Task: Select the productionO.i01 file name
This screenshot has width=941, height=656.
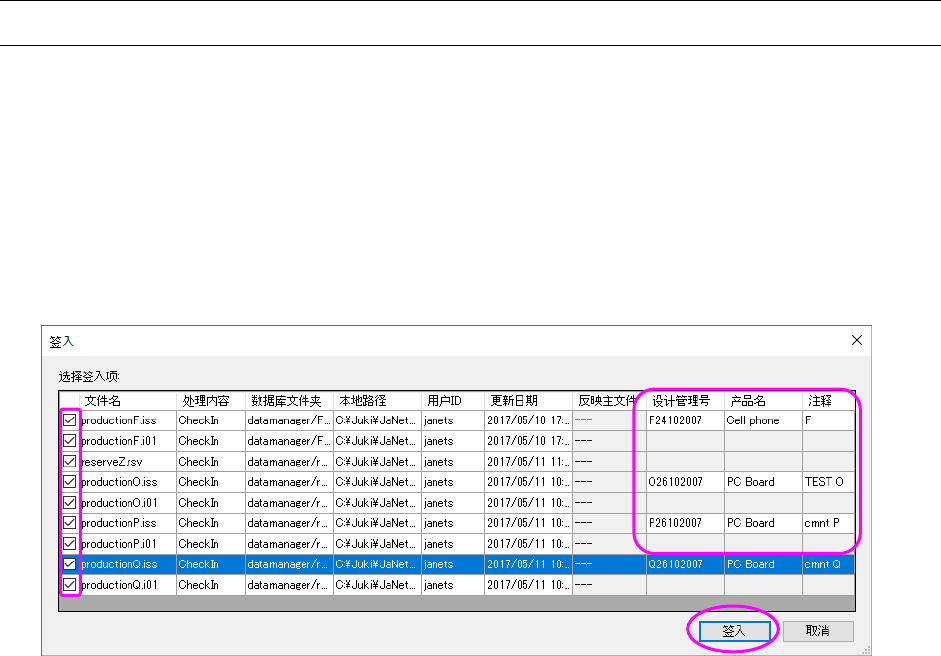Action: click(x=126, y=503)
